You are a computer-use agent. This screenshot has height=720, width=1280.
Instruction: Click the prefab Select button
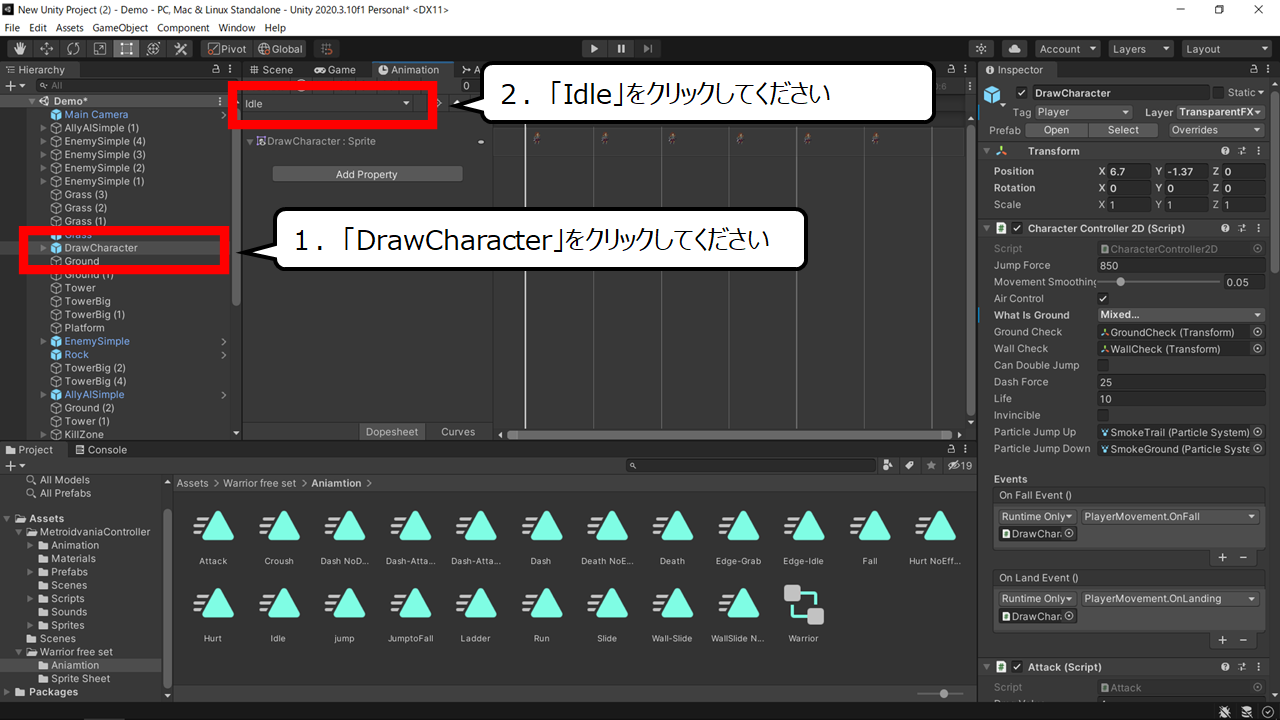point(1123,130)
